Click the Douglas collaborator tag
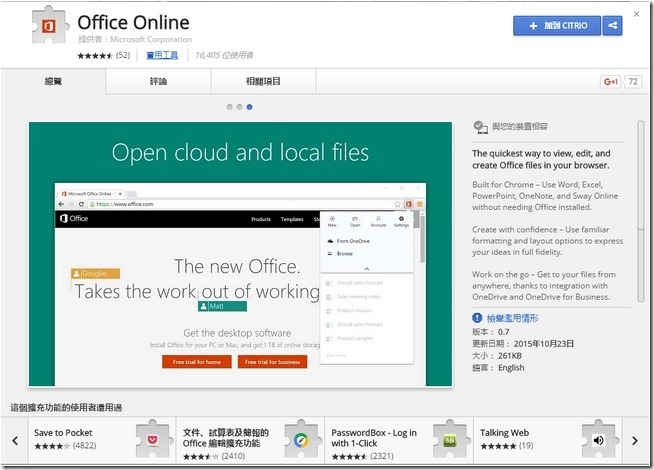 pyautogui.click(x=96, y=274)
